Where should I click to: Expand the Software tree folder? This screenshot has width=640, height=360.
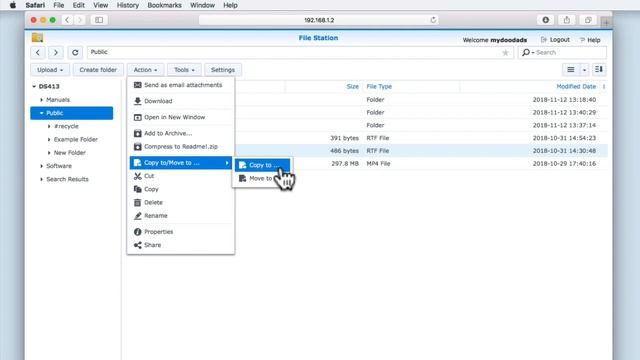click(x=41, y=166)
